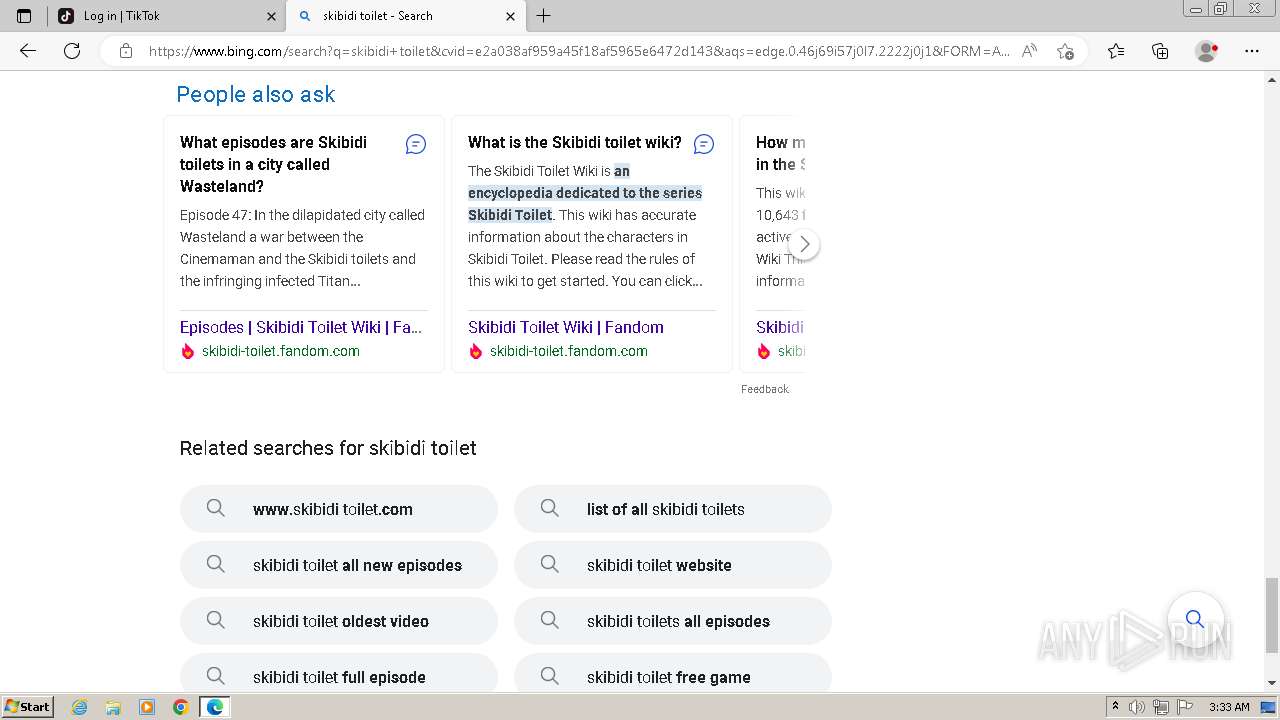Select the skibidi toilet - Search tab
The width and height of the screenshot is (1280, 720).
pos(405,16)
